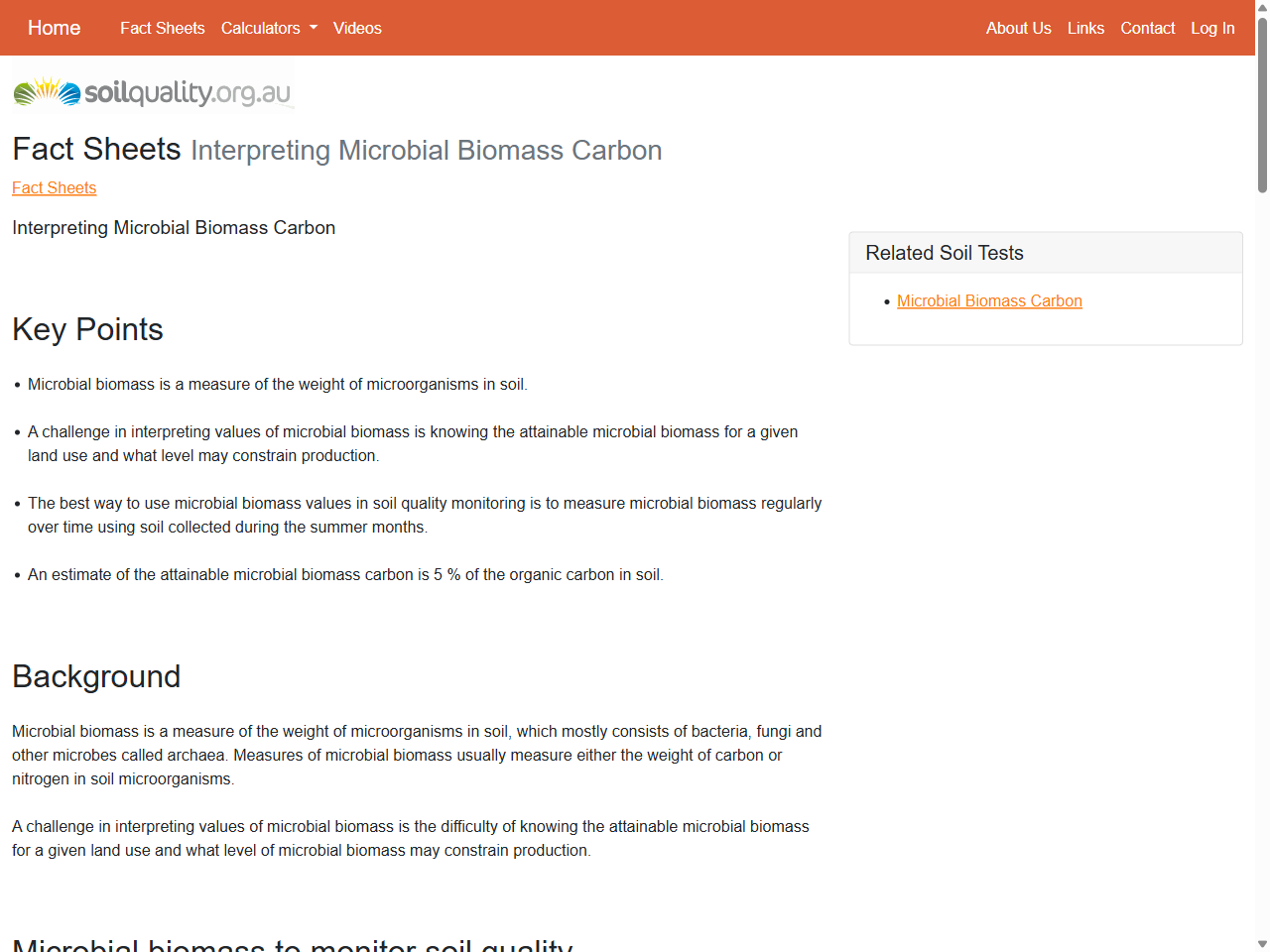Navigate to the Links page
1270x952 pixels.
1085,28
